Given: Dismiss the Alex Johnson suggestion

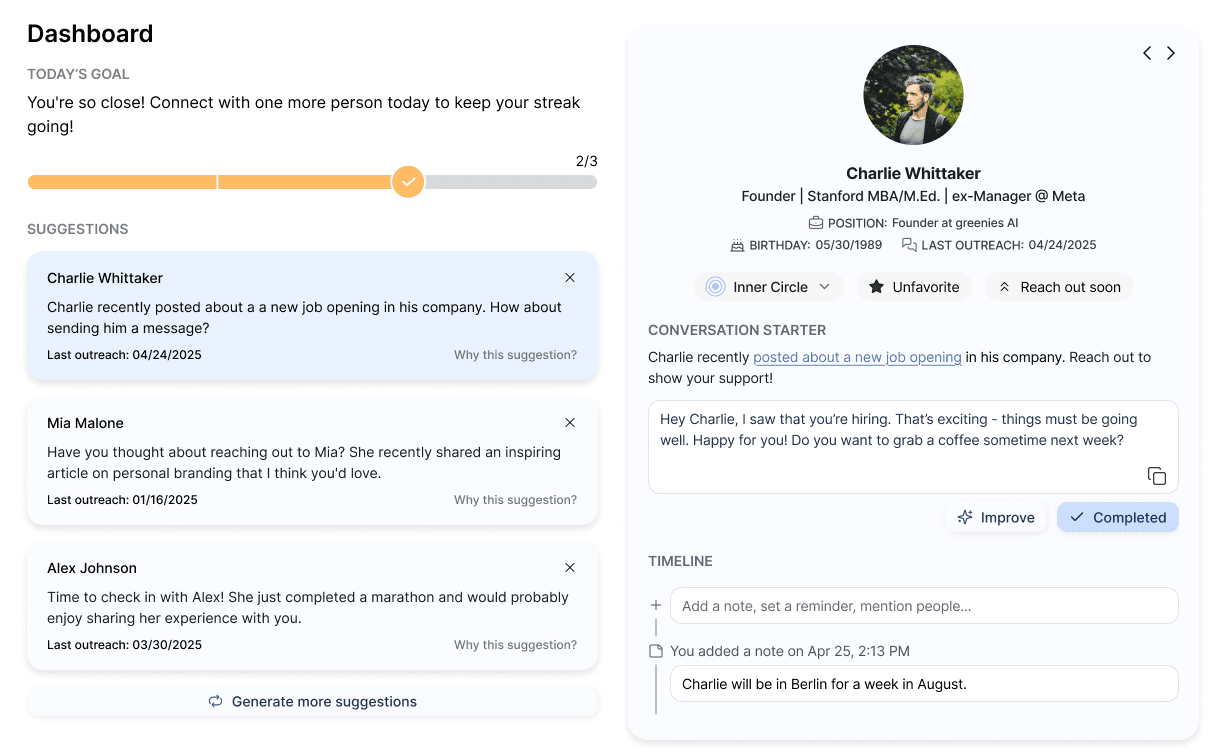Looking at the screenshot, I should [570, 567].
